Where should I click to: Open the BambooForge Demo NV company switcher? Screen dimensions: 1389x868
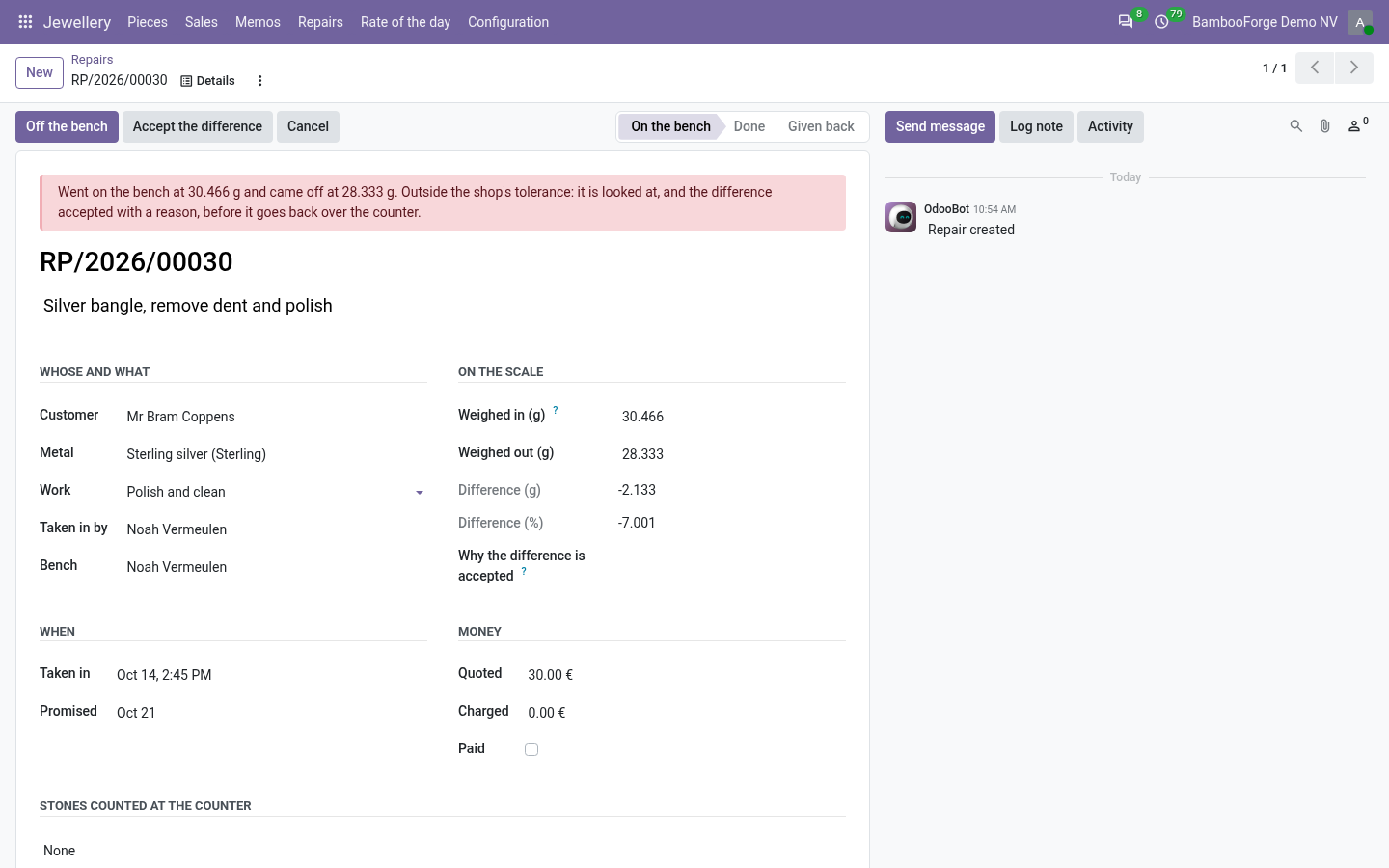coord(1265,22)
